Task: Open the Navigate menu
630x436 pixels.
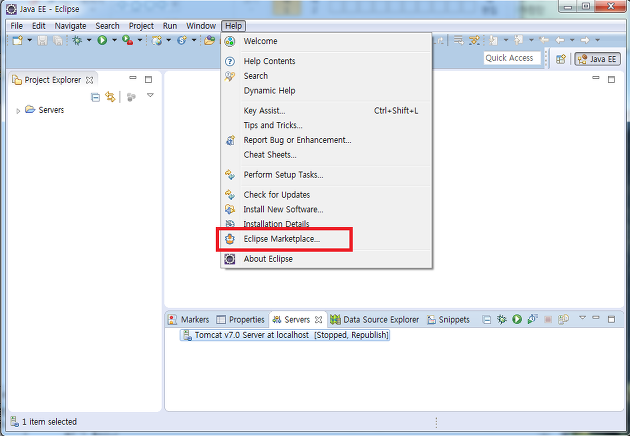Action: 70,26
